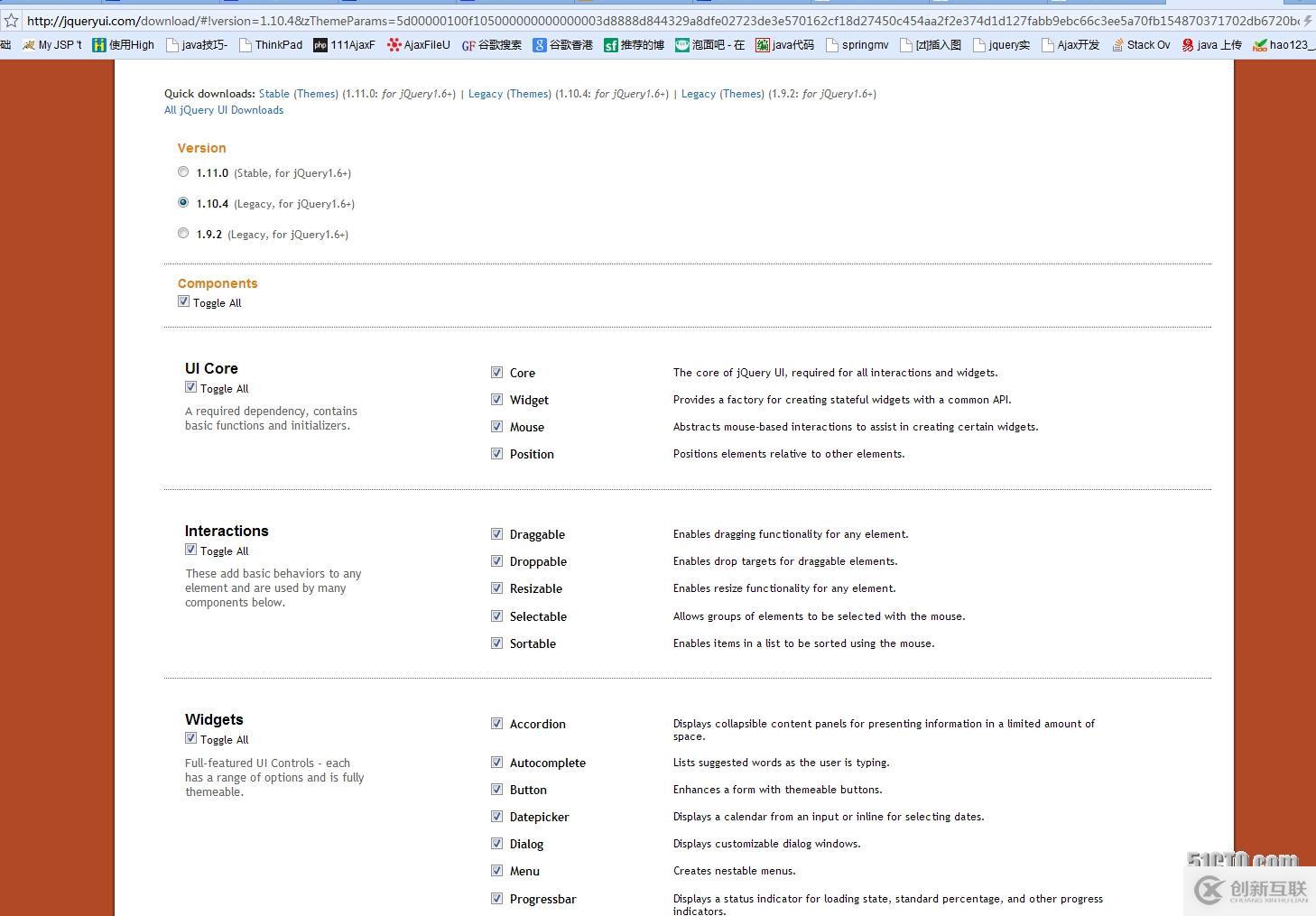Open the Legacy 1.9.2 download link

pos(699,94)
